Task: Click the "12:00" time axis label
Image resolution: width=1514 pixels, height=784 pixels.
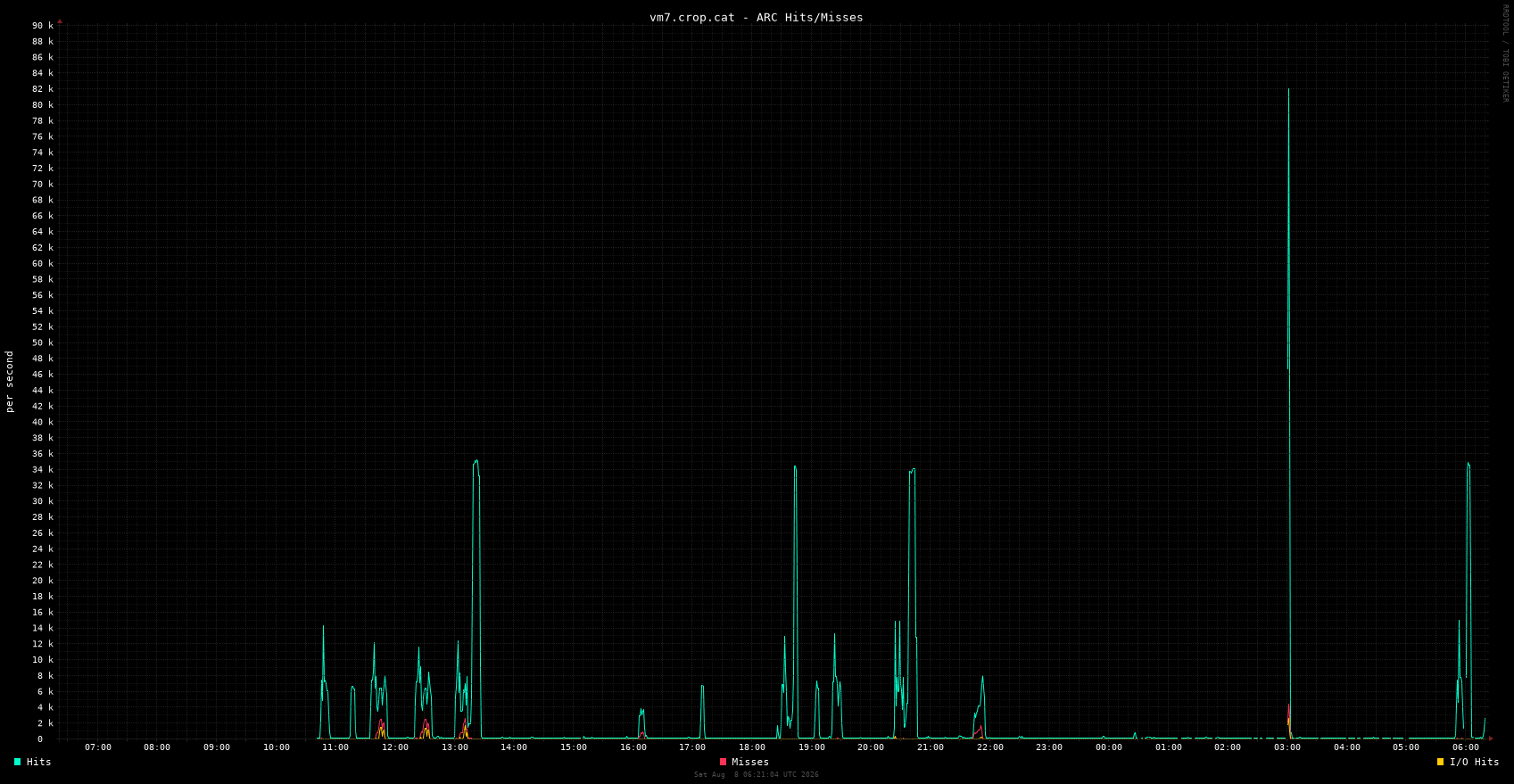Action: (395, 747)
